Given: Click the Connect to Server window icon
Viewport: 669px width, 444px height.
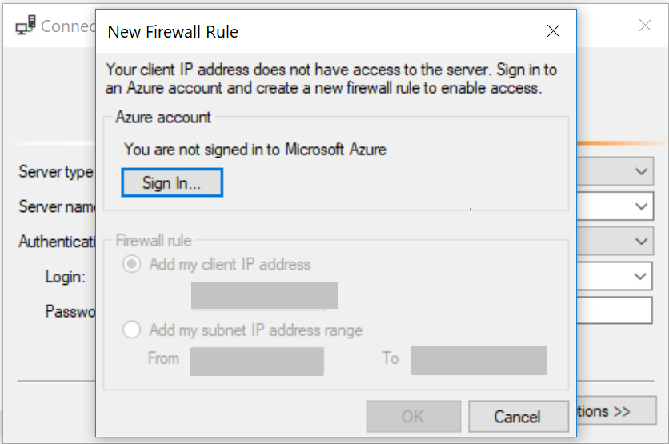Looking at the screenshot, I should [26, 26].
